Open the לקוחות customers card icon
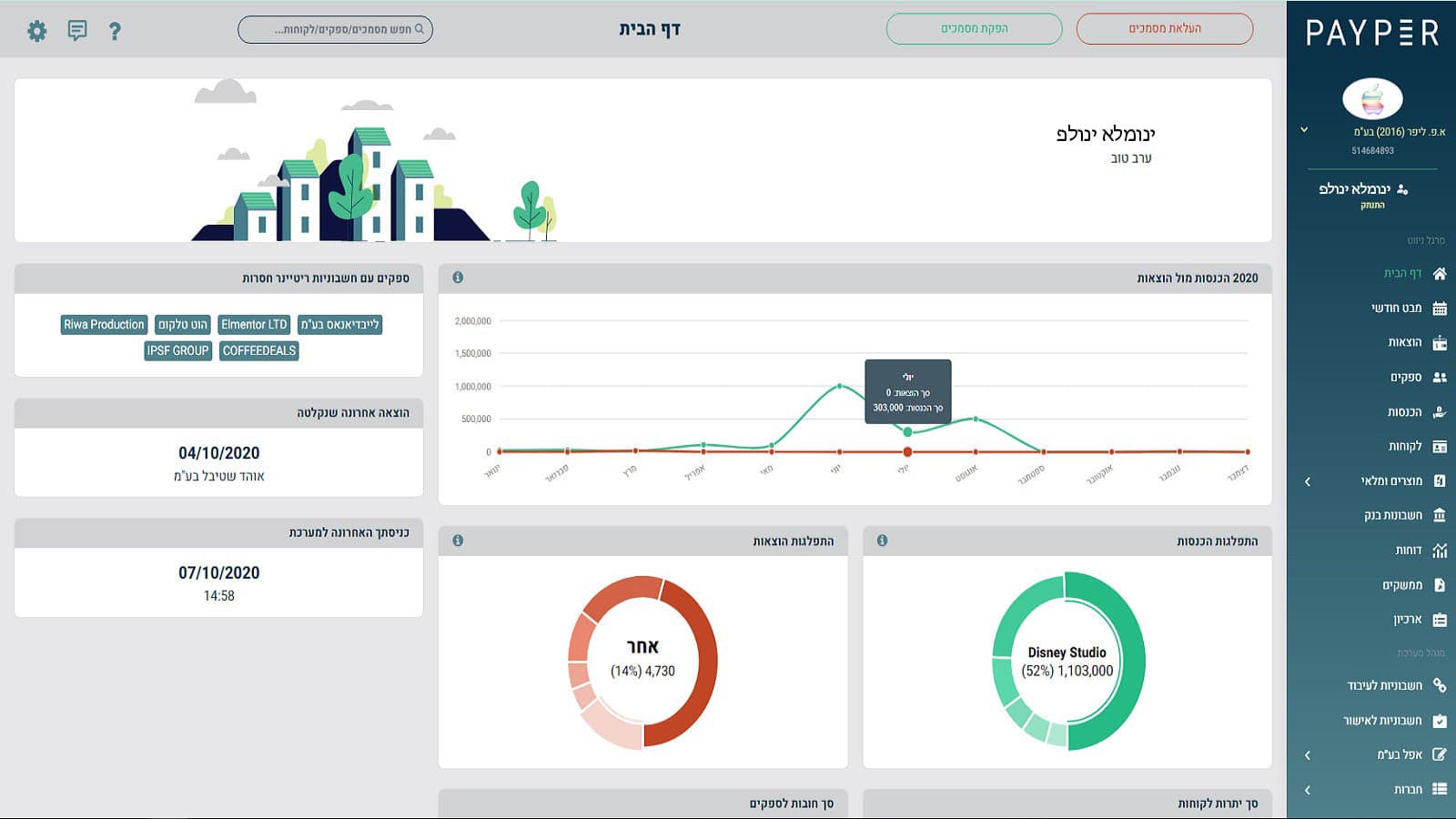The height and width of the screenshot is (819, 1456). [1440, 446]
